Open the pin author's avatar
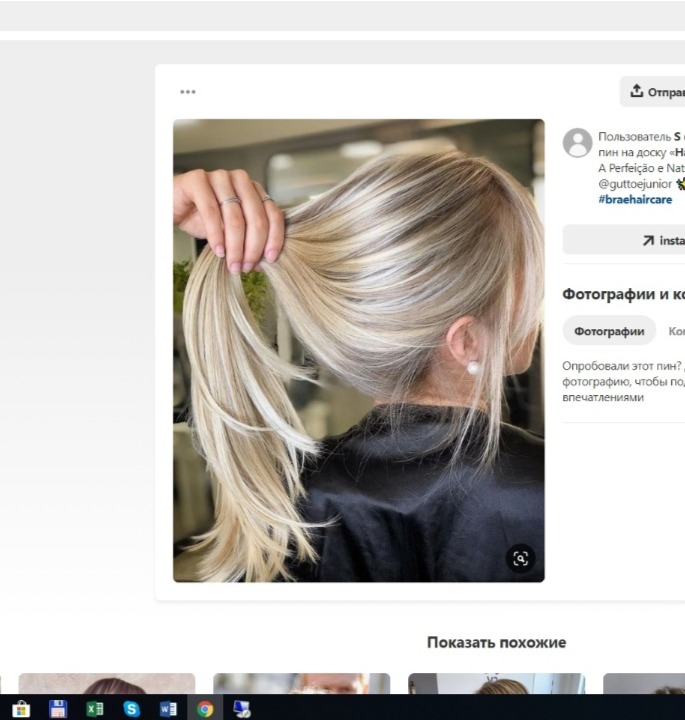Viewport: 685px width, 720px height. [577, 143]
